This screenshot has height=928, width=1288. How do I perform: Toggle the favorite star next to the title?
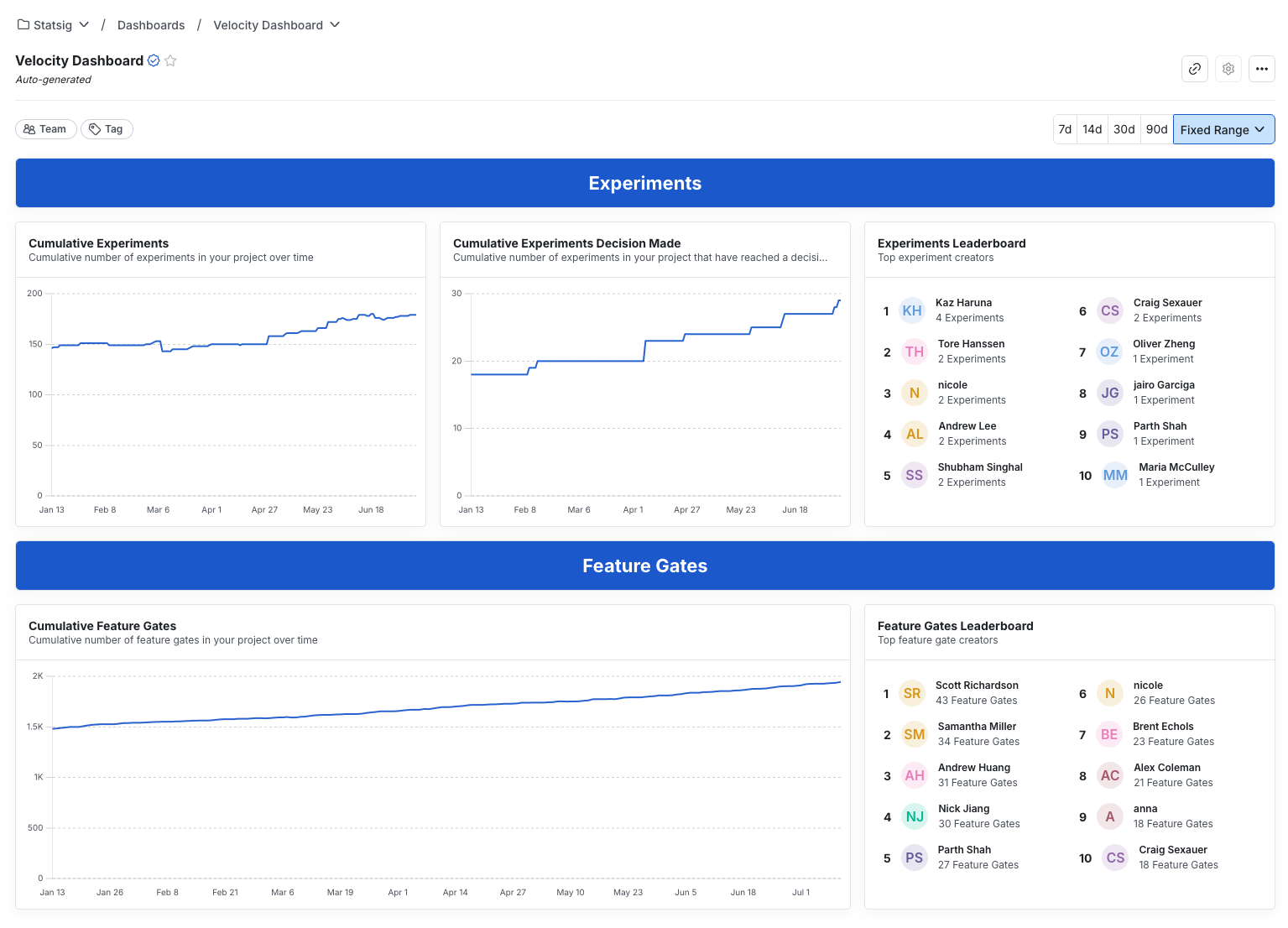[170, 60]
